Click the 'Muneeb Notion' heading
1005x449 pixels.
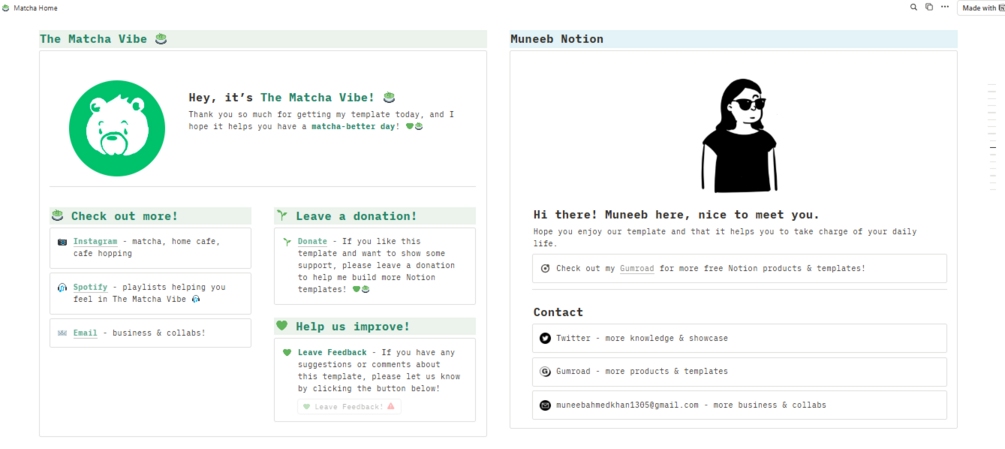coord(557,39)
